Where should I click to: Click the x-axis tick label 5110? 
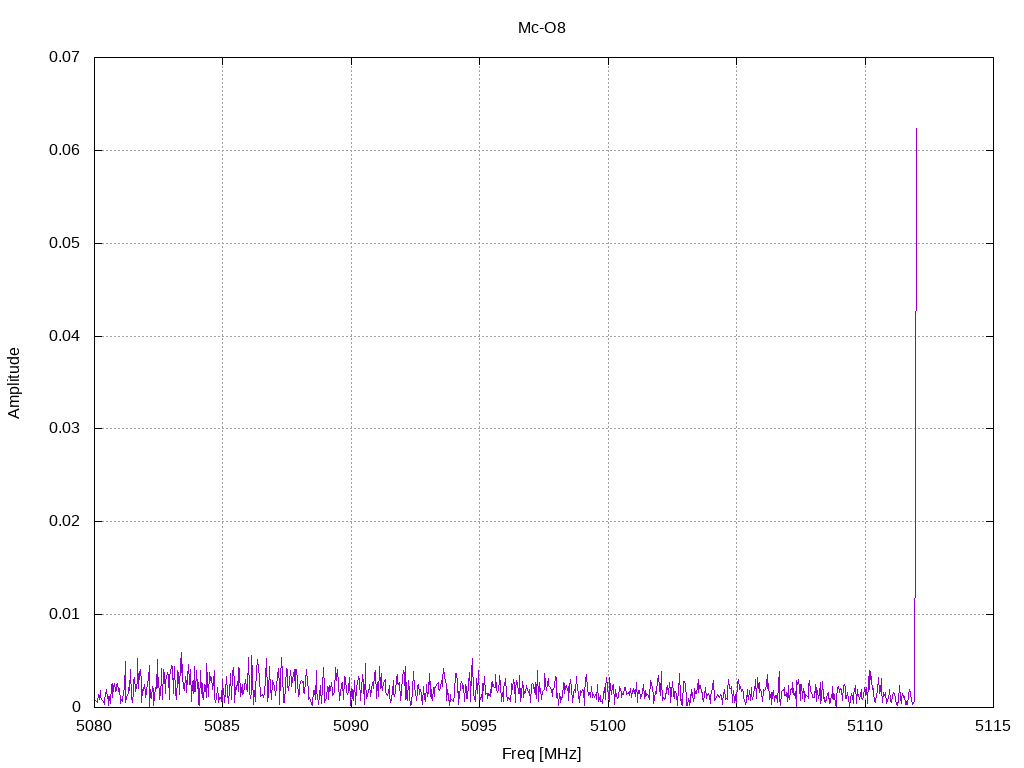pos(865,726)
